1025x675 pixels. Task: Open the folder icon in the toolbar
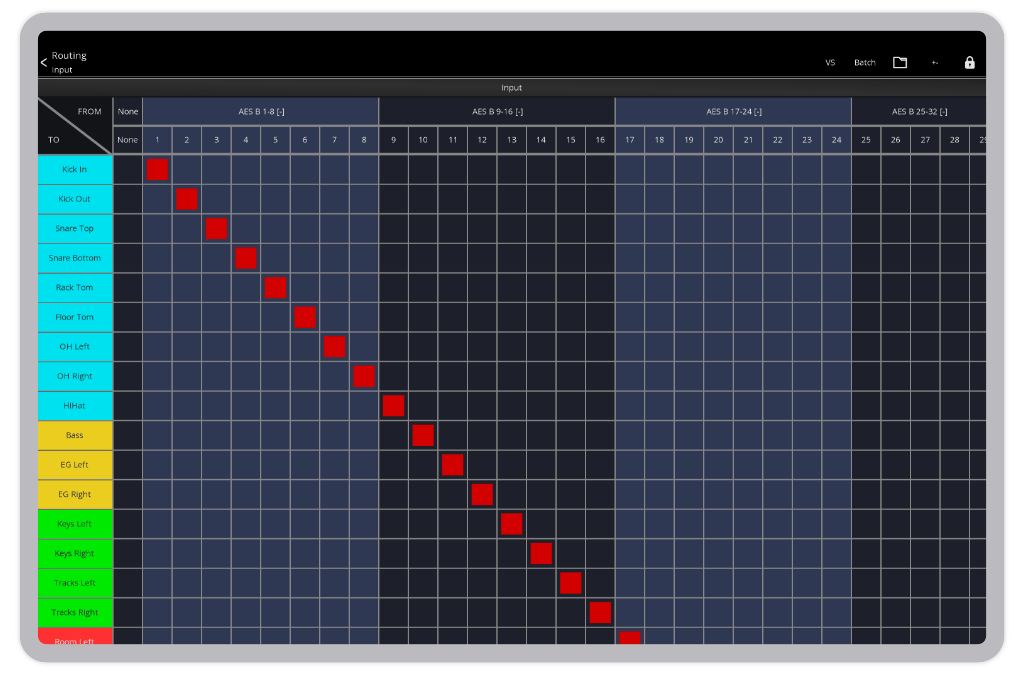tap(899, 62)
